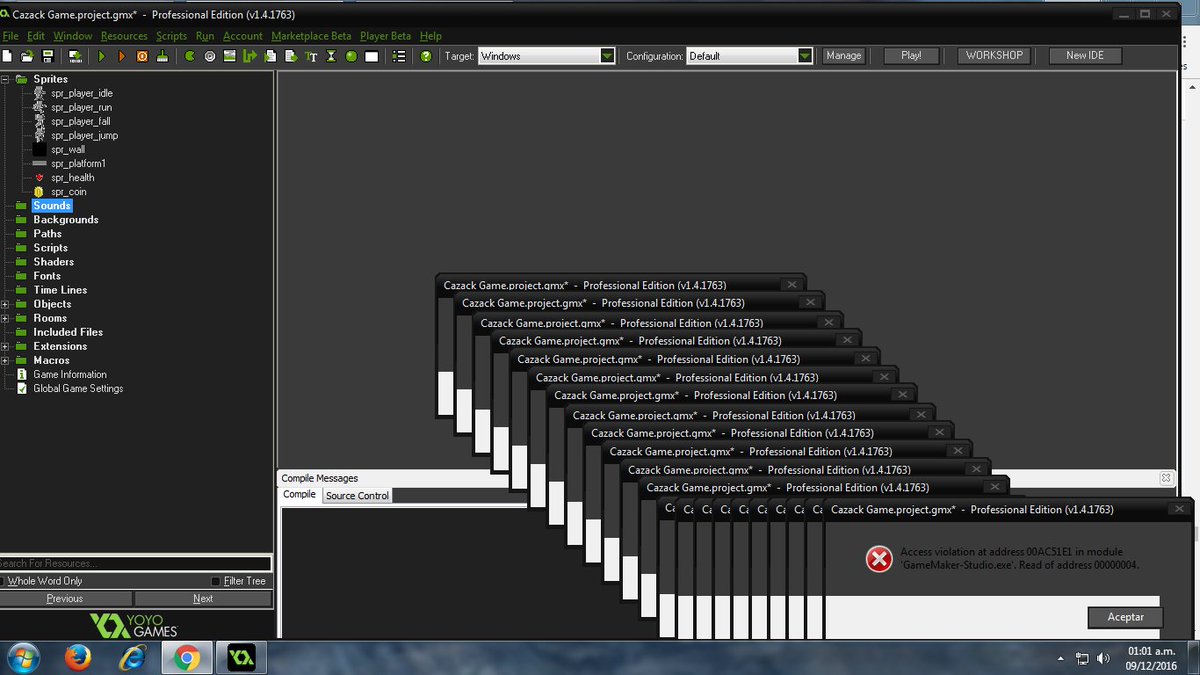The width and height of the screenshot is (1200, 675).
Task: Show hidden tray icons arrow
Action: [1061, 659]
